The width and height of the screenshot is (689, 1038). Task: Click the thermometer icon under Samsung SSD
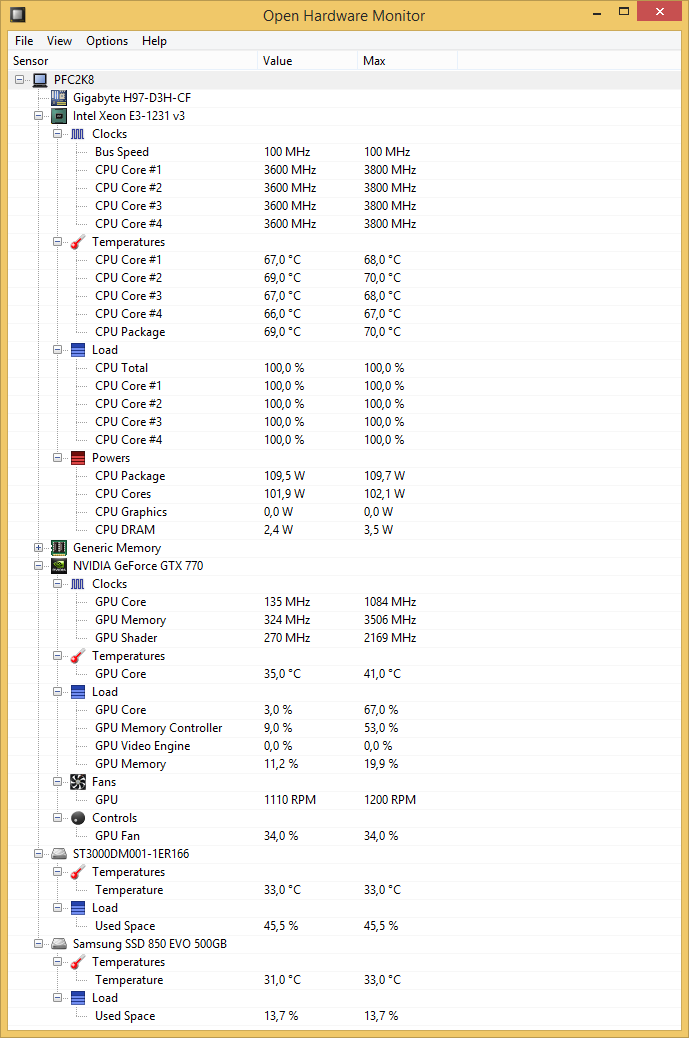tap(77, 963)
